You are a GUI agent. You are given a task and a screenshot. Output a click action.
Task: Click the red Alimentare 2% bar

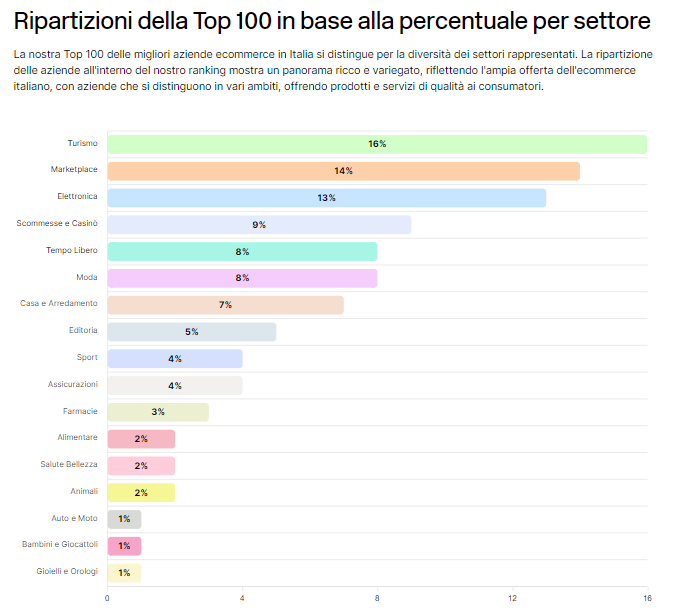click(x=141, y=439)
